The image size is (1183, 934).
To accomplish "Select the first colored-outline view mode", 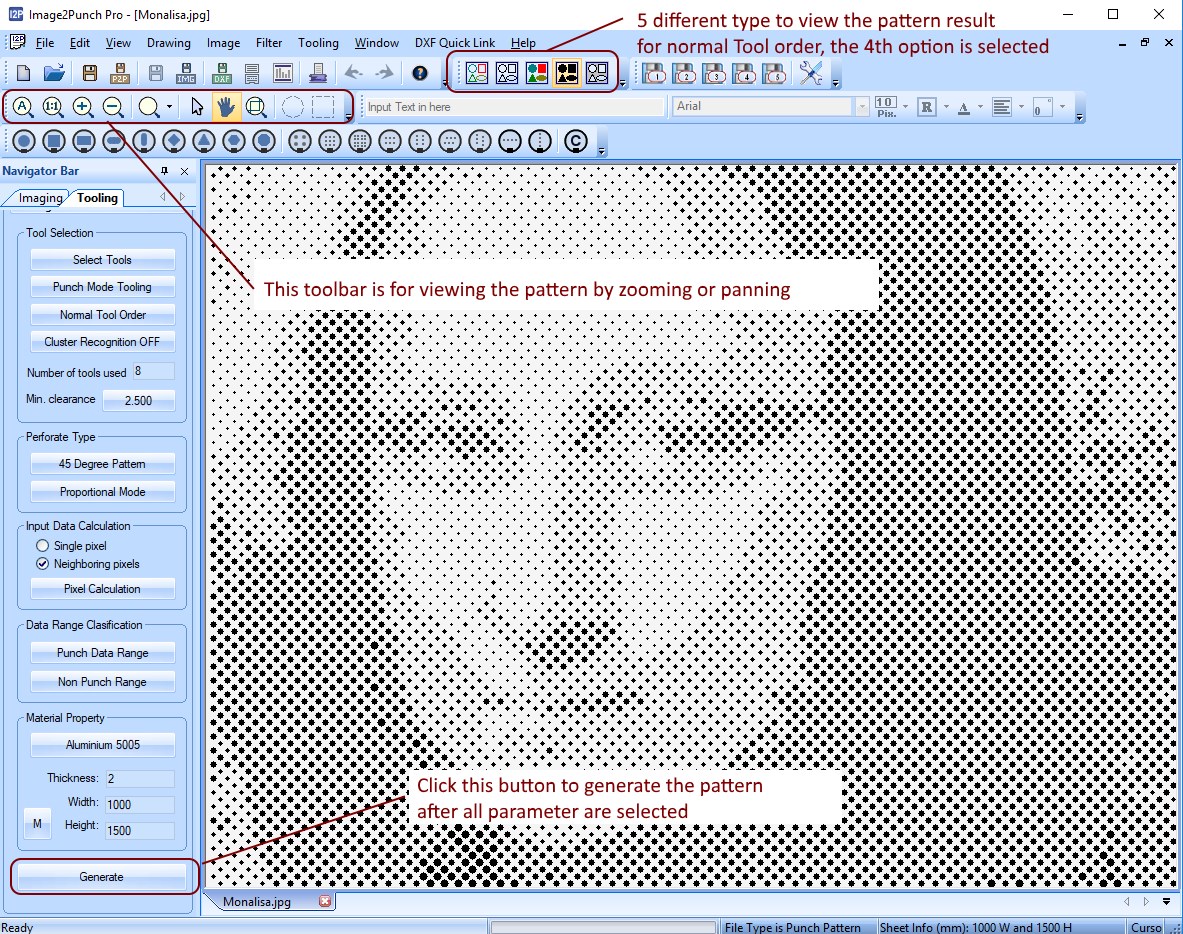I will pyautogui.click(x=477, y=73).
